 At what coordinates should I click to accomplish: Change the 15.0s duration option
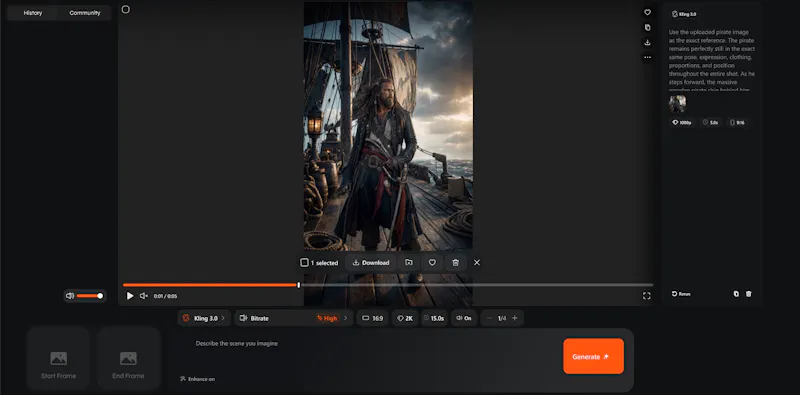click(x=435, y=318)
